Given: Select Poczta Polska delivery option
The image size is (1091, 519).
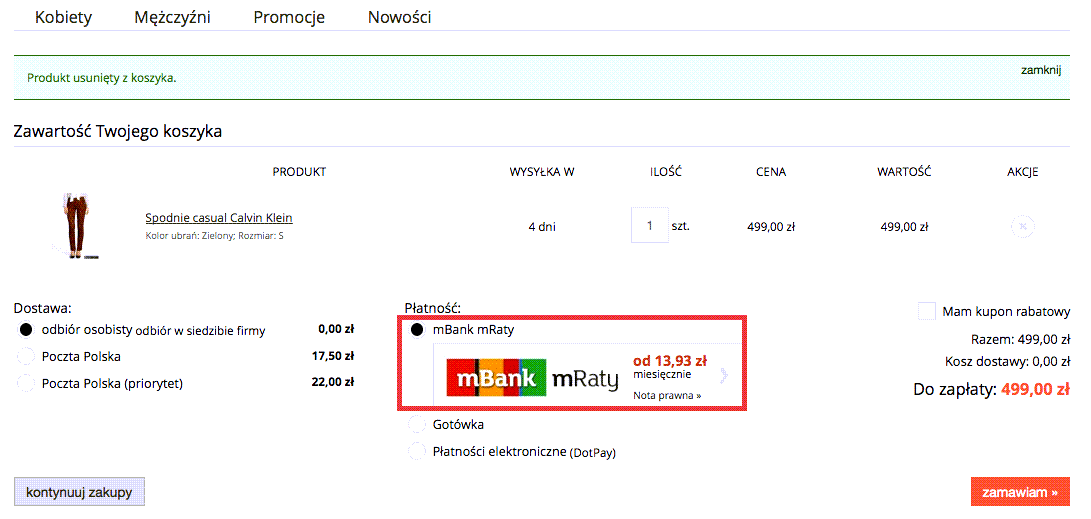Looking at the screenshot, I should pyautogui.click(x=26, y=357).
